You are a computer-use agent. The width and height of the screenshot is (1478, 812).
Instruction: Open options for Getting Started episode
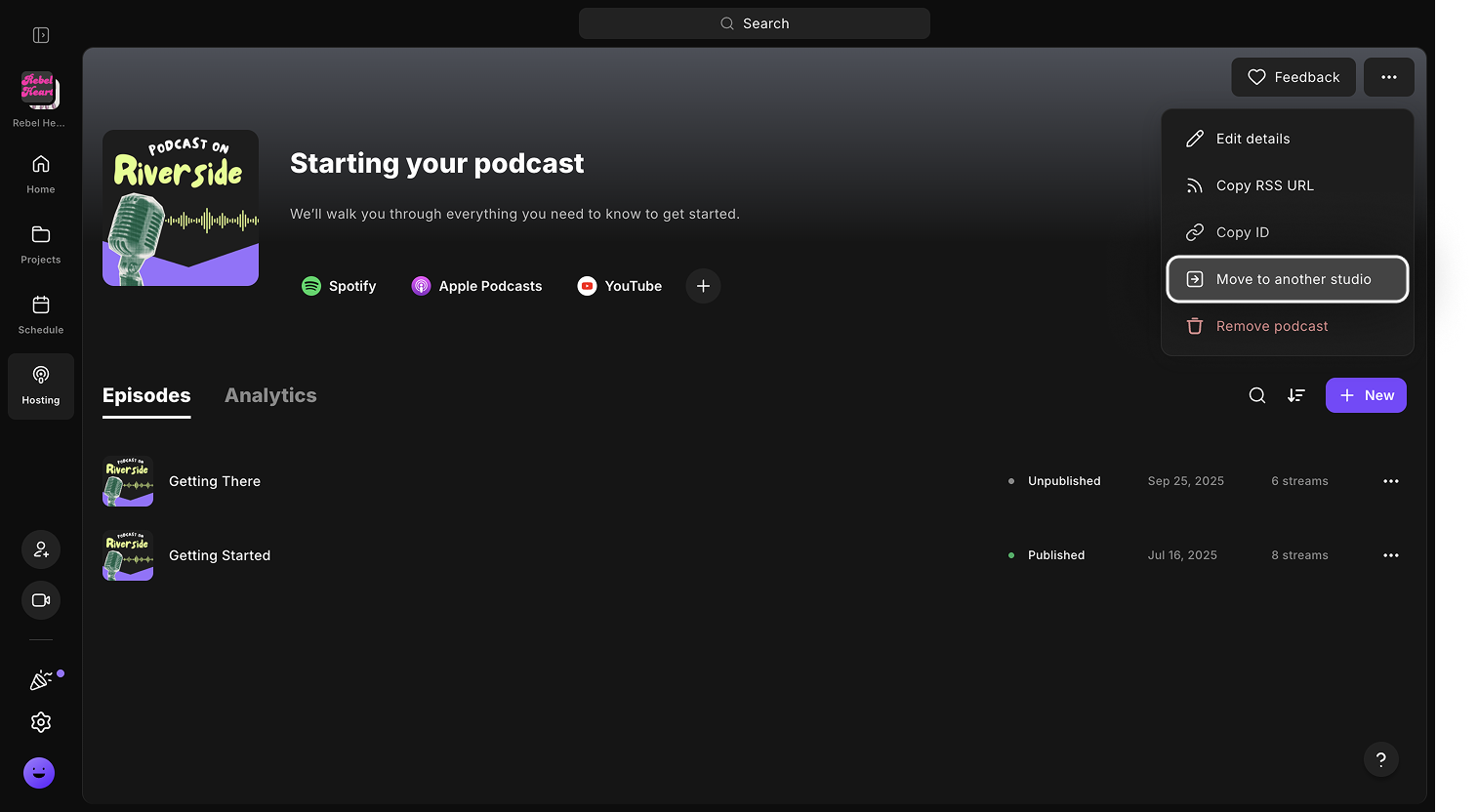(1391, 555)
